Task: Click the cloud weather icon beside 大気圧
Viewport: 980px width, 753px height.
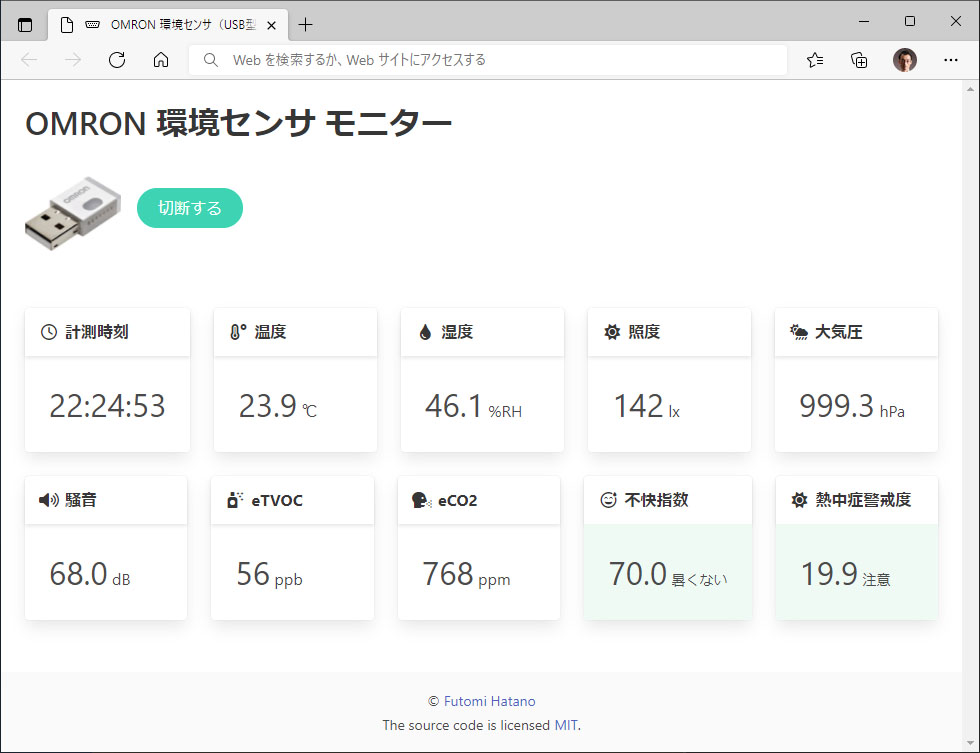Action: [x=799, y=332]
